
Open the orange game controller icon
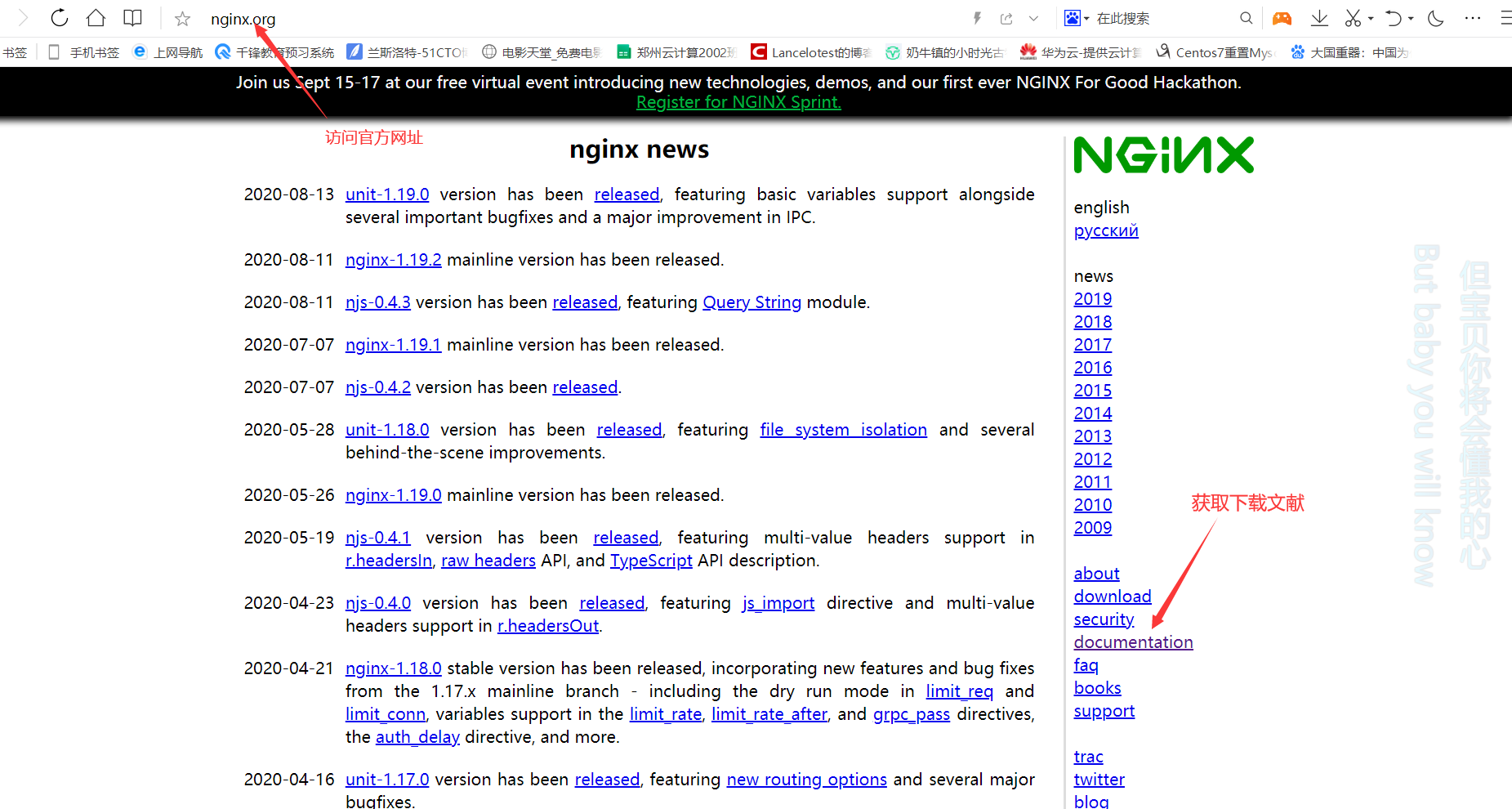[1282, 18]
